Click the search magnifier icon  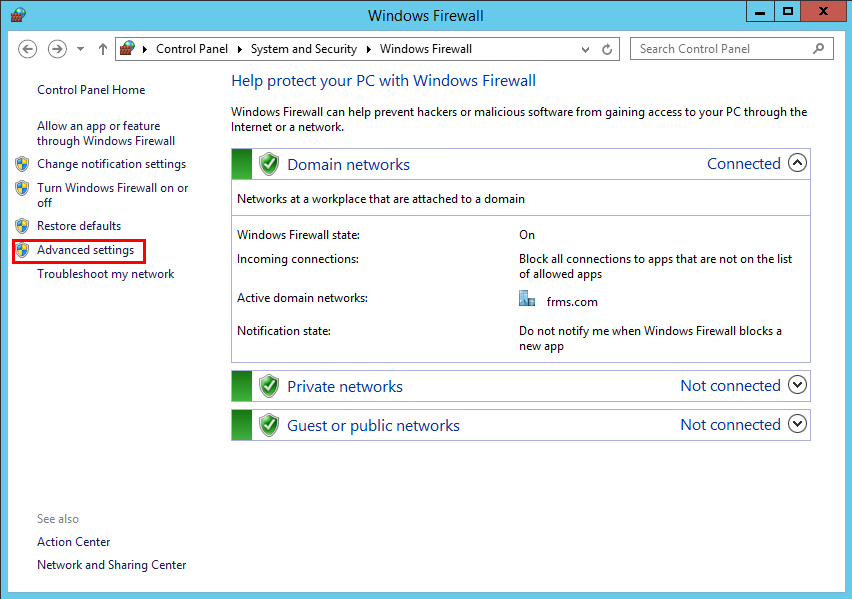[819, 48]
